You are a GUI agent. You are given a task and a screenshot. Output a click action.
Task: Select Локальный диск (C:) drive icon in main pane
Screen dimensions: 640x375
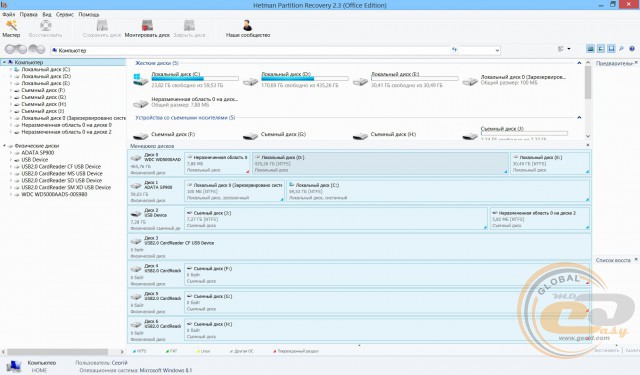[x=140, y=80]
